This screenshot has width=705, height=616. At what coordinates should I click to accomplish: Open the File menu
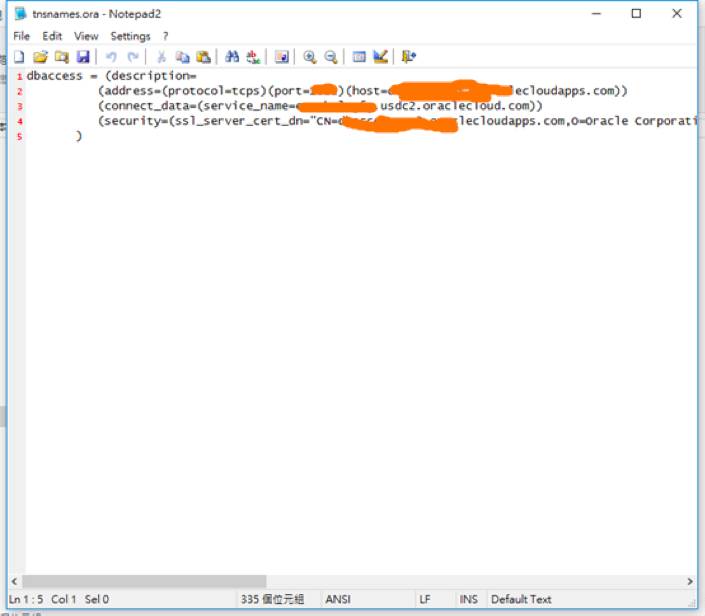21,36
